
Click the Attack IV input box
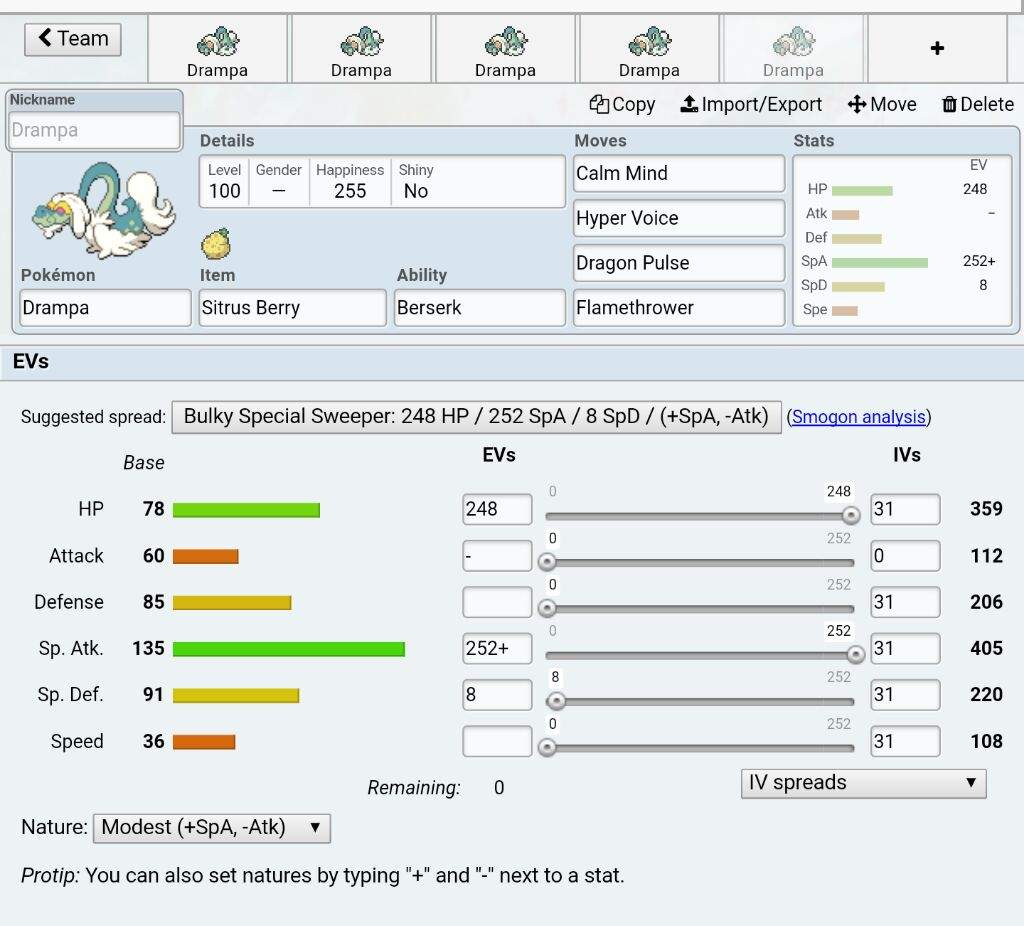click(905, 556)
